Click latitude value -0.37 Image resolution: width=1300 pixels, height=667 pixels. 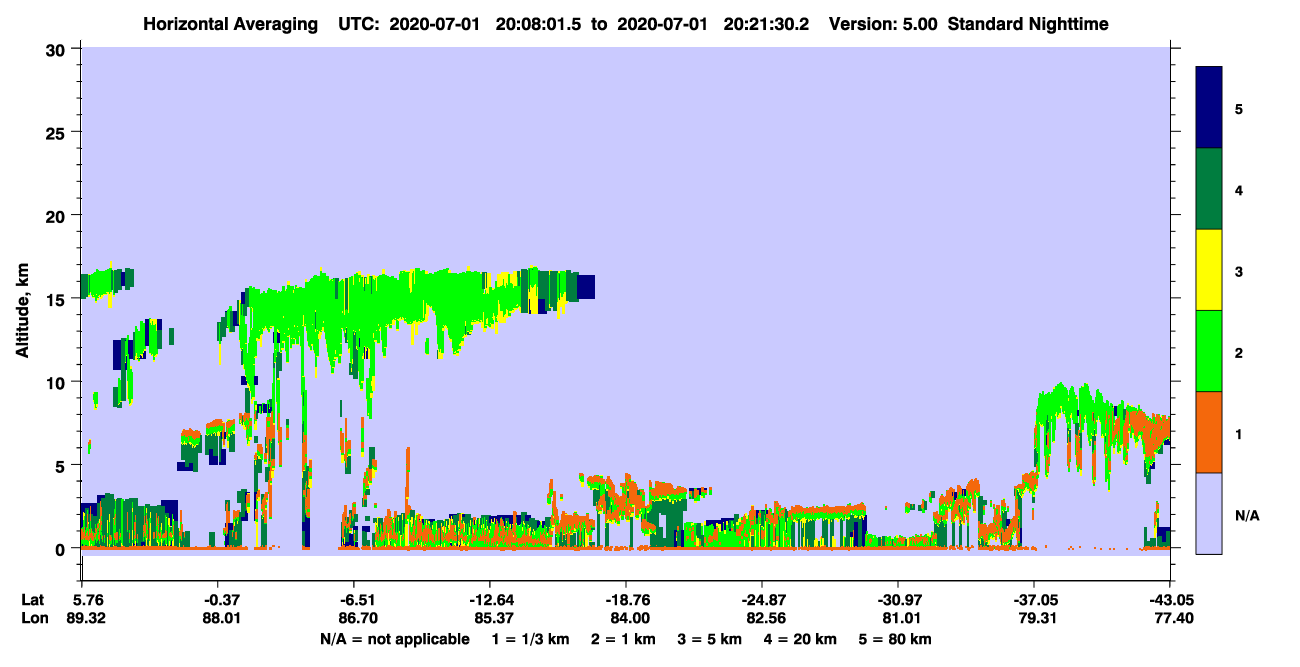point(218,600)
